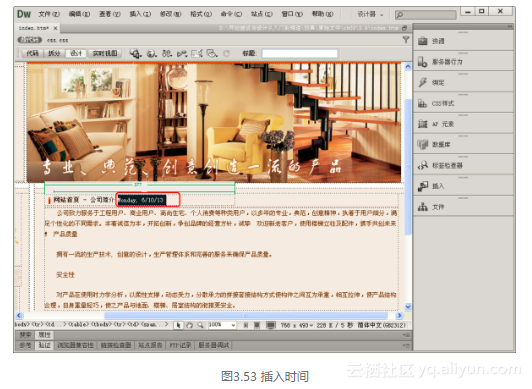The height and width of the screenshot is (389, 532).
Task: Switch to the 服务器调试 tab
Action: (x=213, y=346)
